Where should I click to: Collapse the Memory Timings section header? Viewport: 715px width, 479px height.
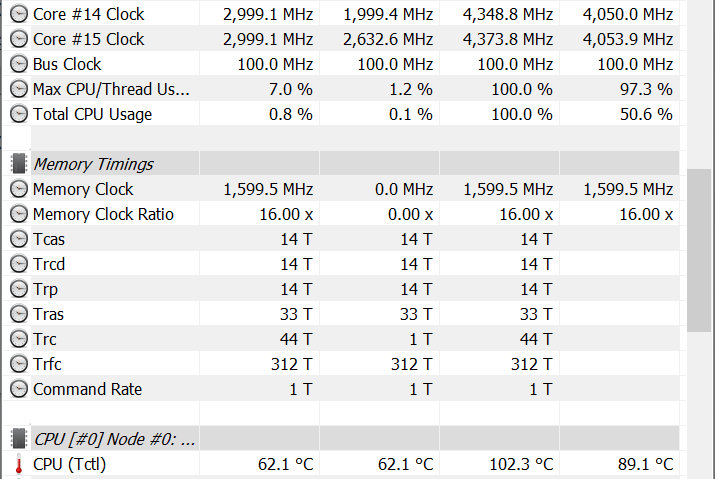pyautogui.click(x=93, y=164)
